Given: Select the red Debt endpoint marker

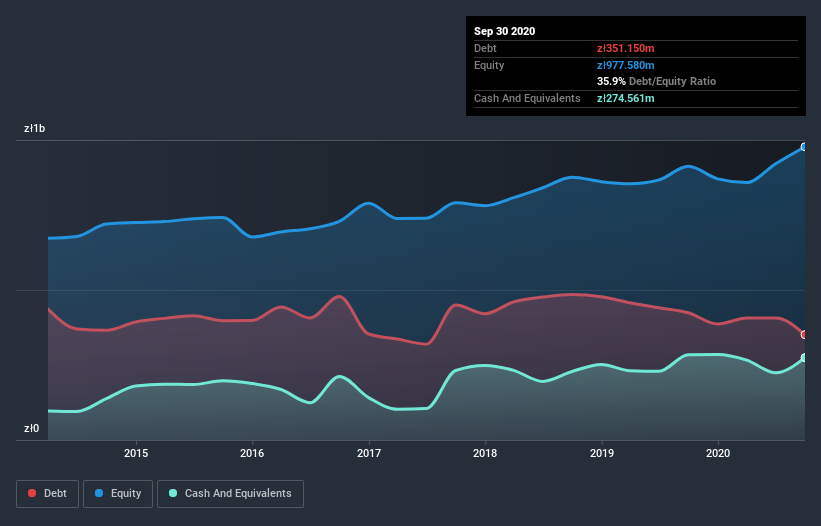Looking at the screenshot, I should point(804,334).
